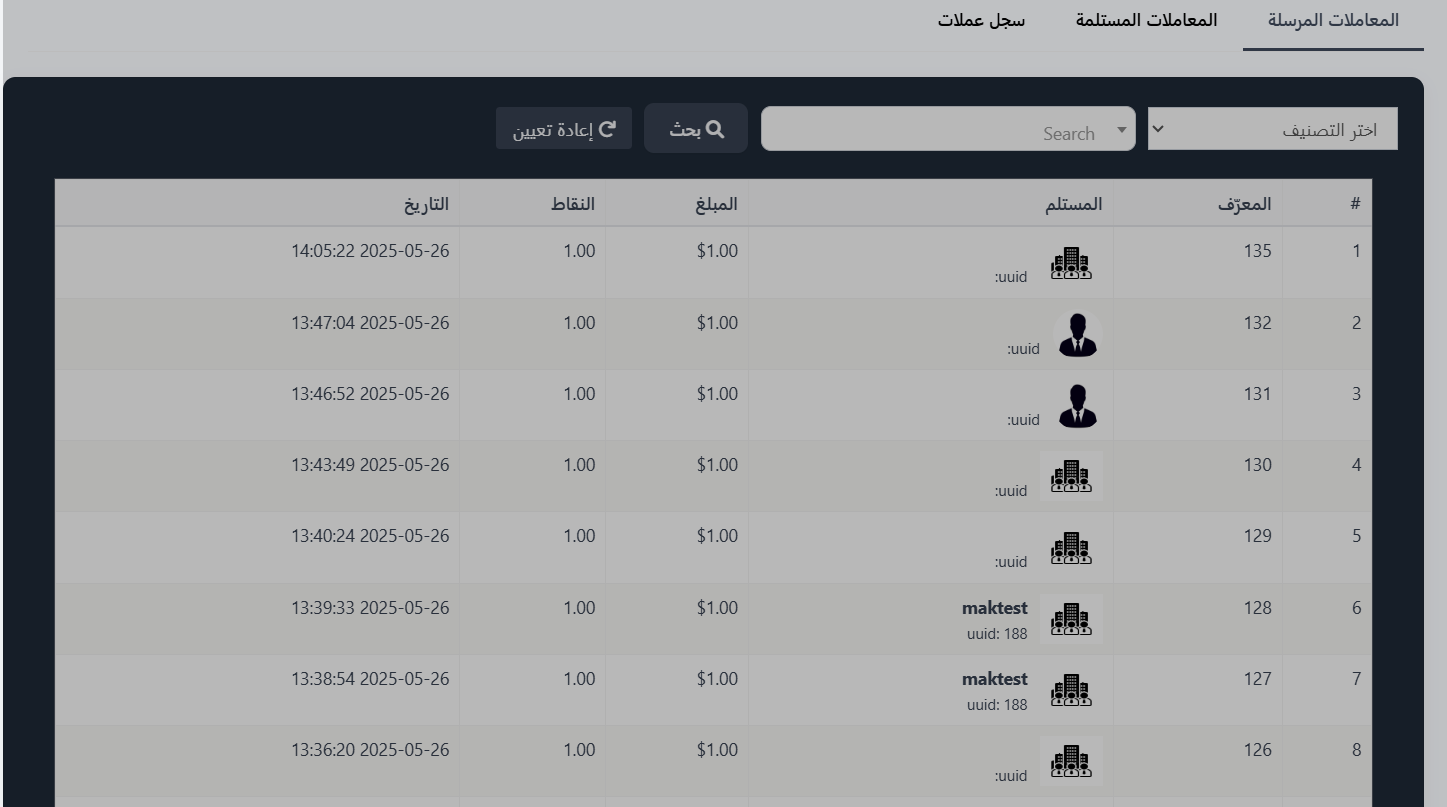The image size is (1447, 807).
Task: Click the building avatar in row 126
Action: tap(1071, 761)
